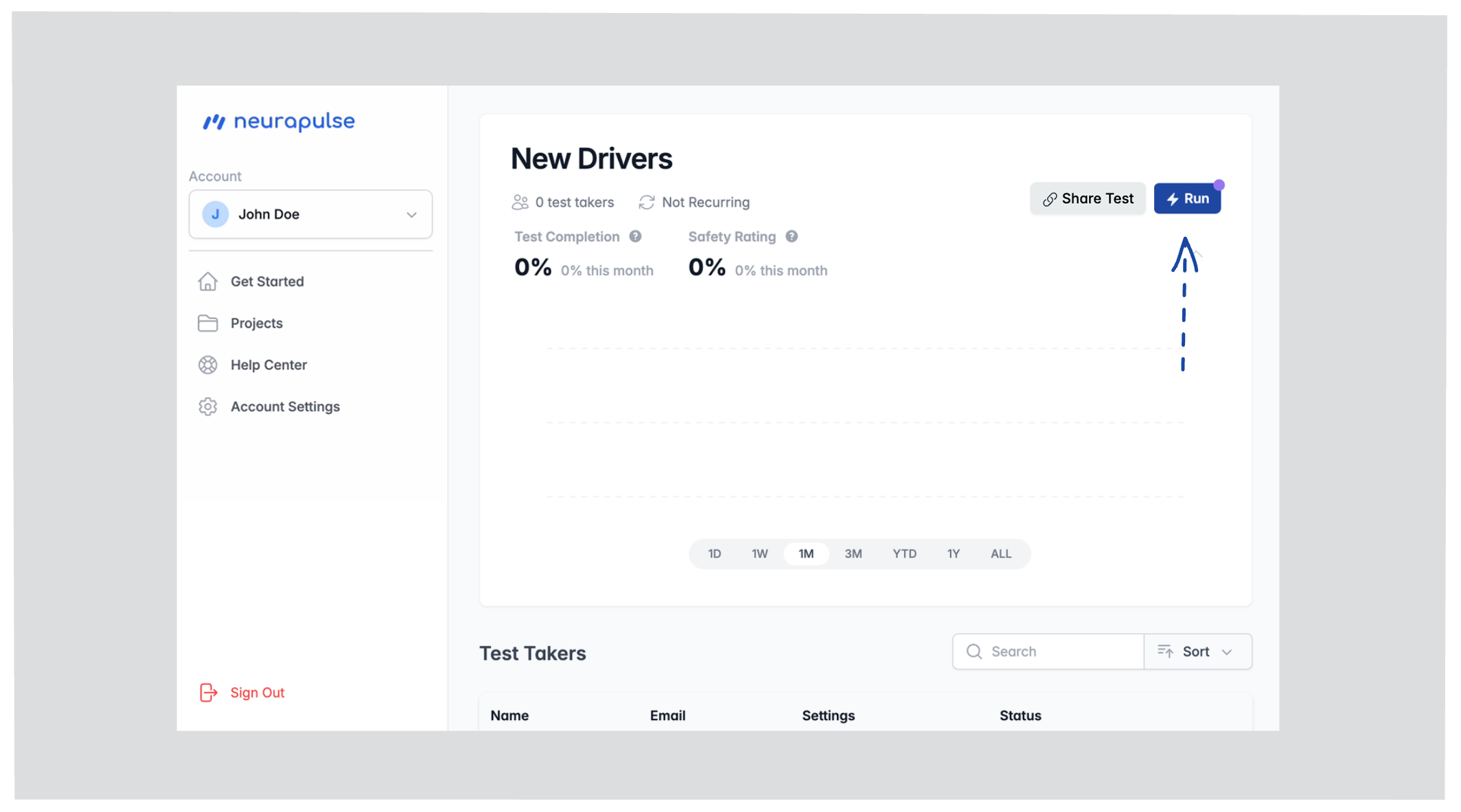Select the YTD time range
This screenshot has width=1461, height=812.
pos(904,554)
